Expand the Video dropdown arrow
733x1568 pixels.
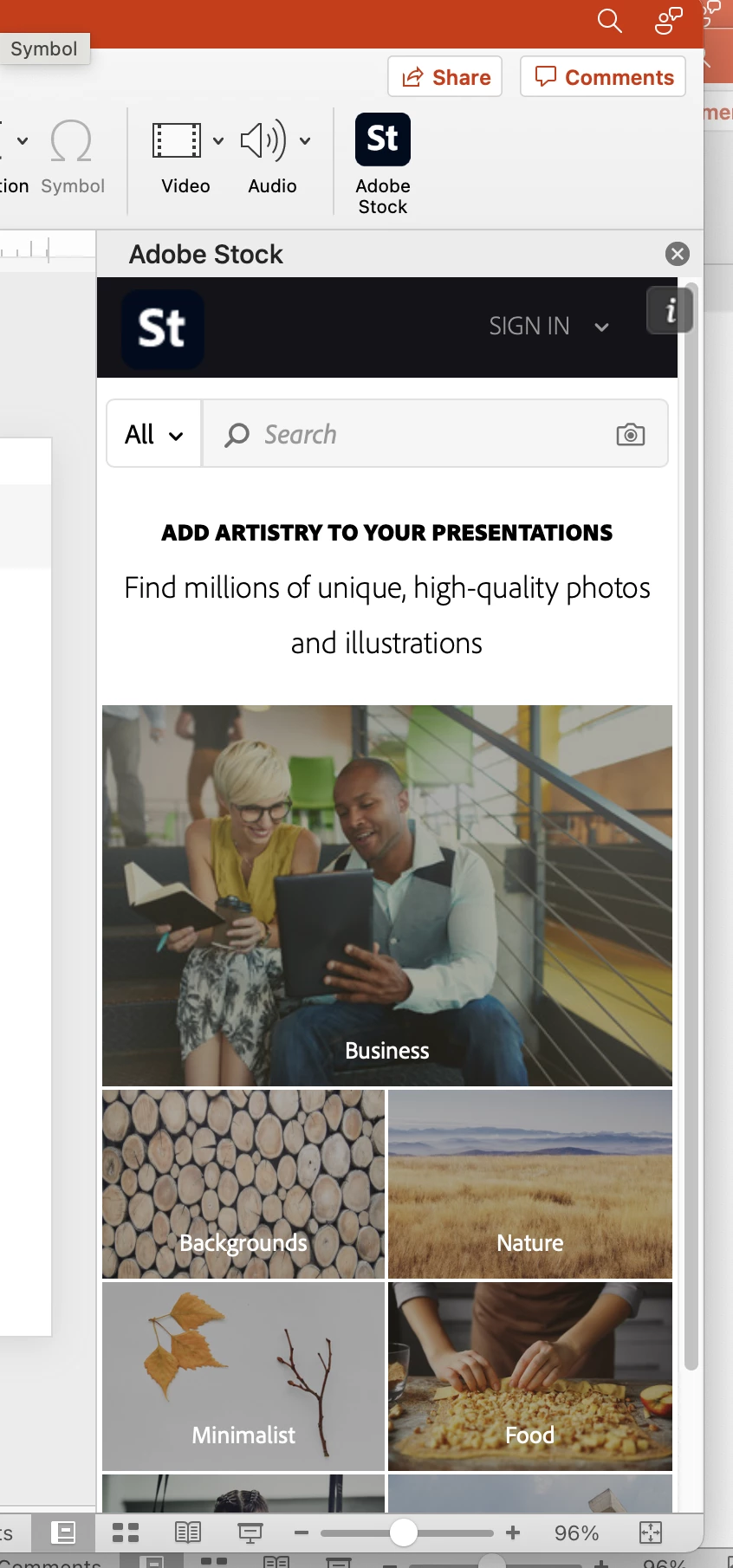click(x=218, y=140)
